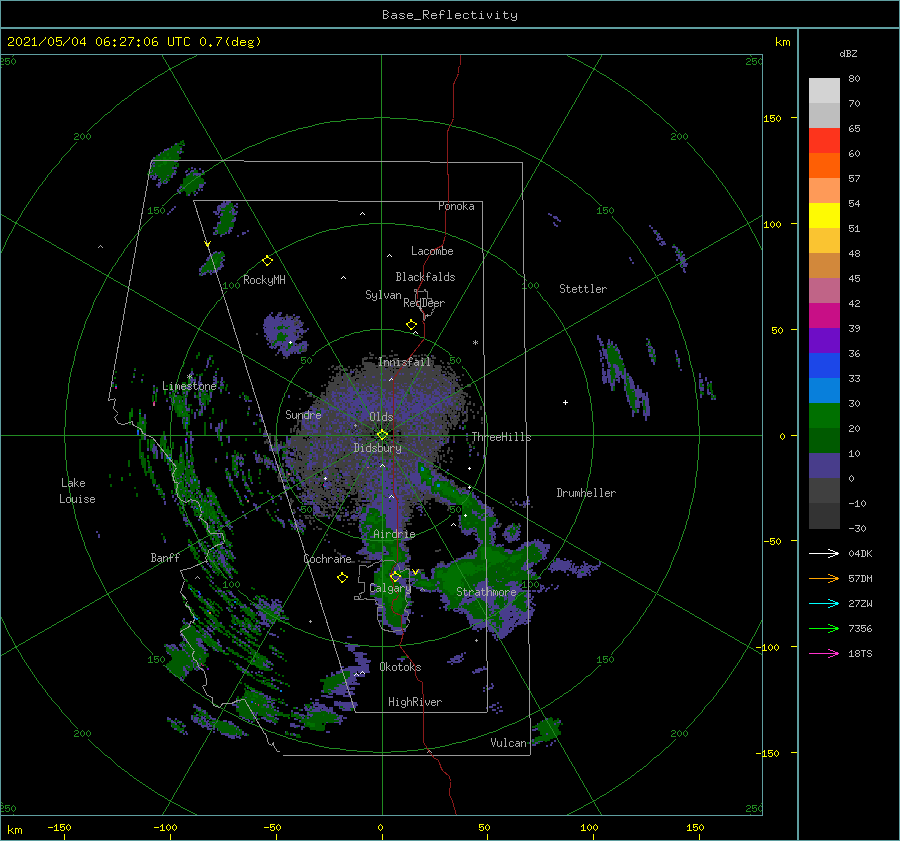900x841 pixels.
Task: Click the Banff label
Action: coord(165,557)
